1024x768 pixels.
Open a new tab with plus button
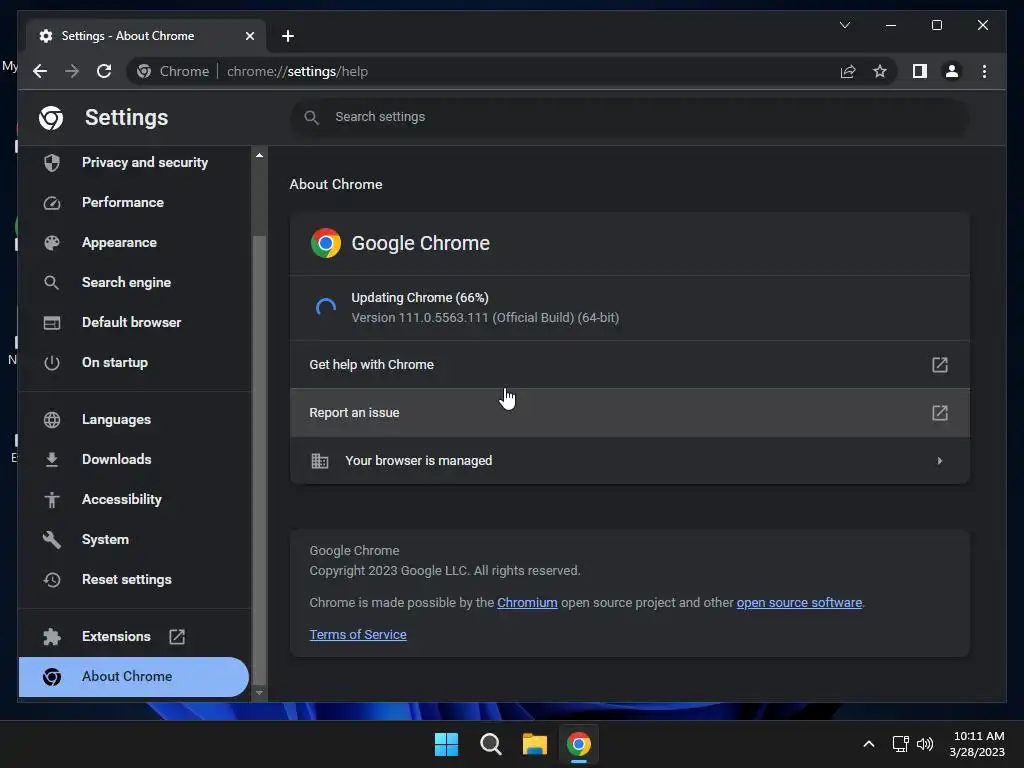(x=288, y=36)
